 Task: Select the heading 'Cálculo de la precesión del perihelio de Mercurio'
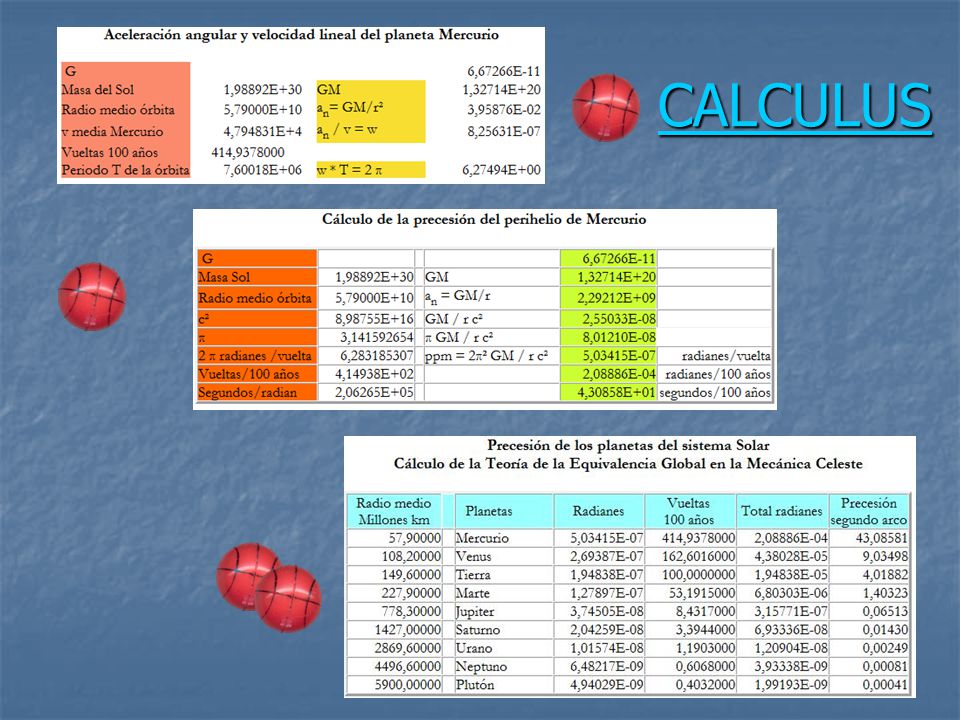click(x=484, y=219)
